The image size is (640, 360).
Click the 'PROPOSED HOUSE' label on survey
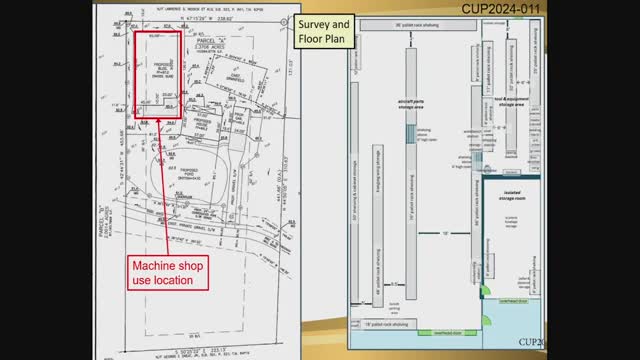(202, 124)
